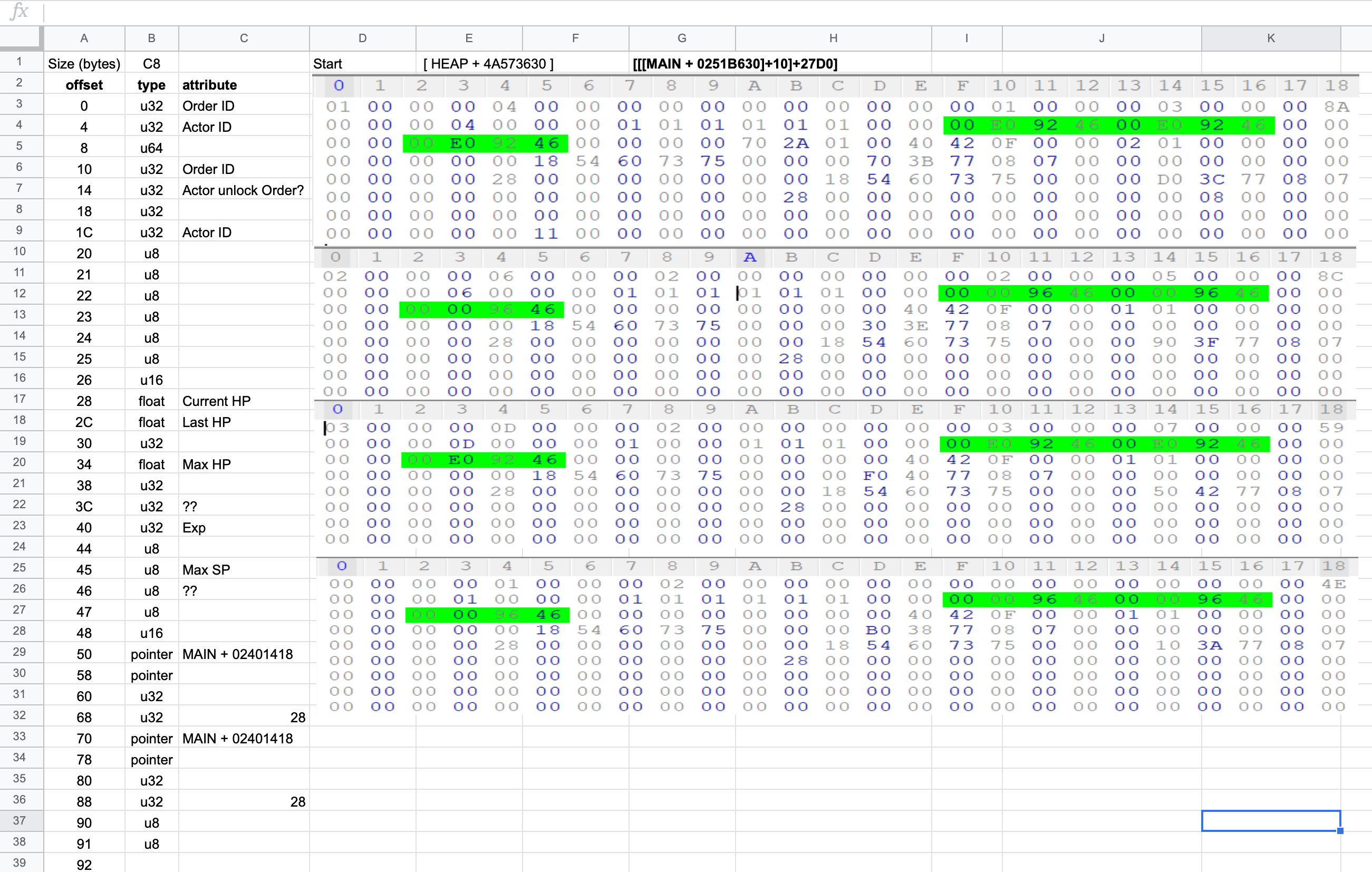Screen dimensions: 1372x872
Task: Click the "Max HP" cell
Action: click(244, 463)
